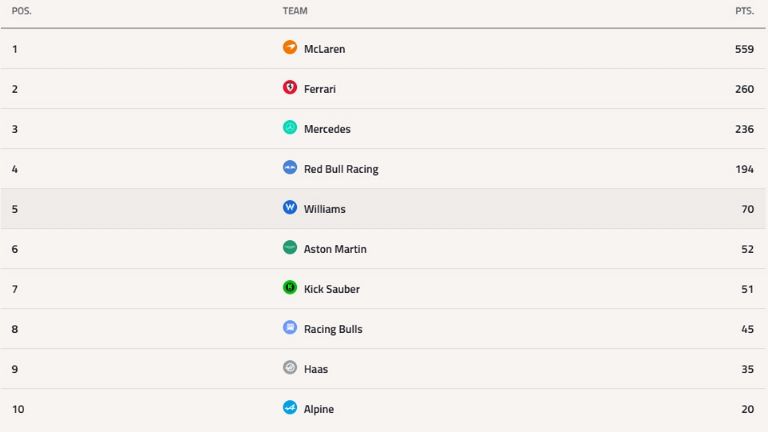768x432 pixels.
Task: Open the Ferrari team name link
Action: tap(320, 89)
